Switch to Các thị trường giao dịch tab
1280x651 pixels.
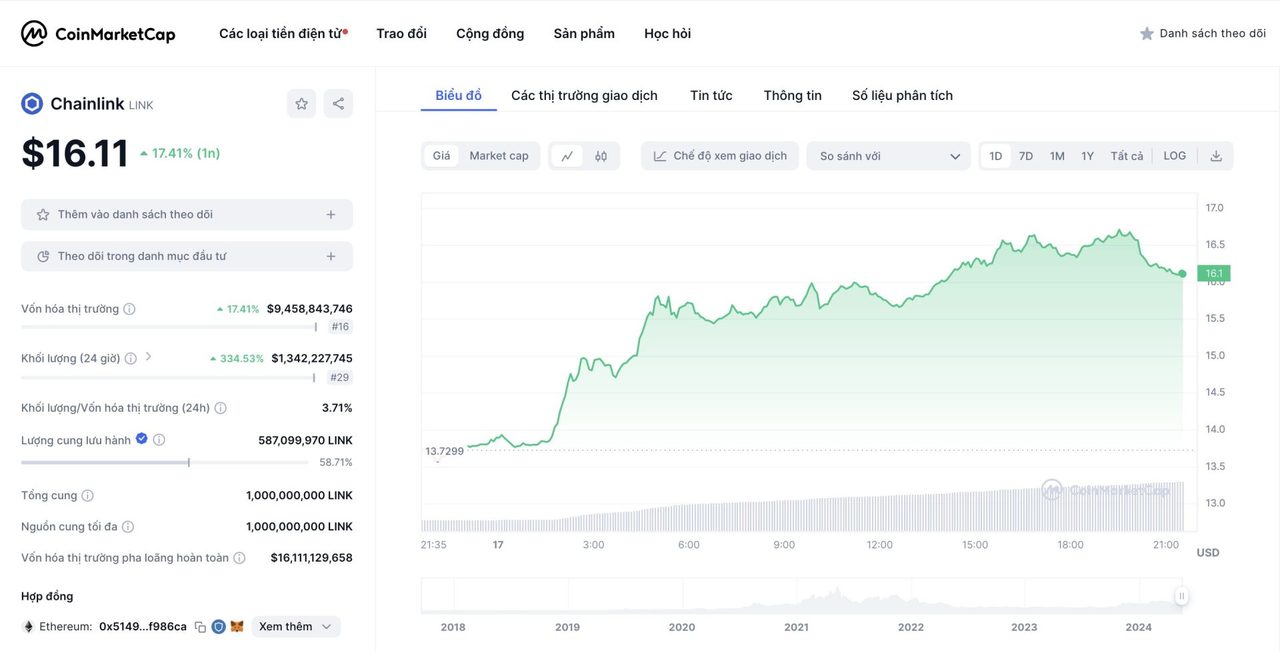coord(585,96)
